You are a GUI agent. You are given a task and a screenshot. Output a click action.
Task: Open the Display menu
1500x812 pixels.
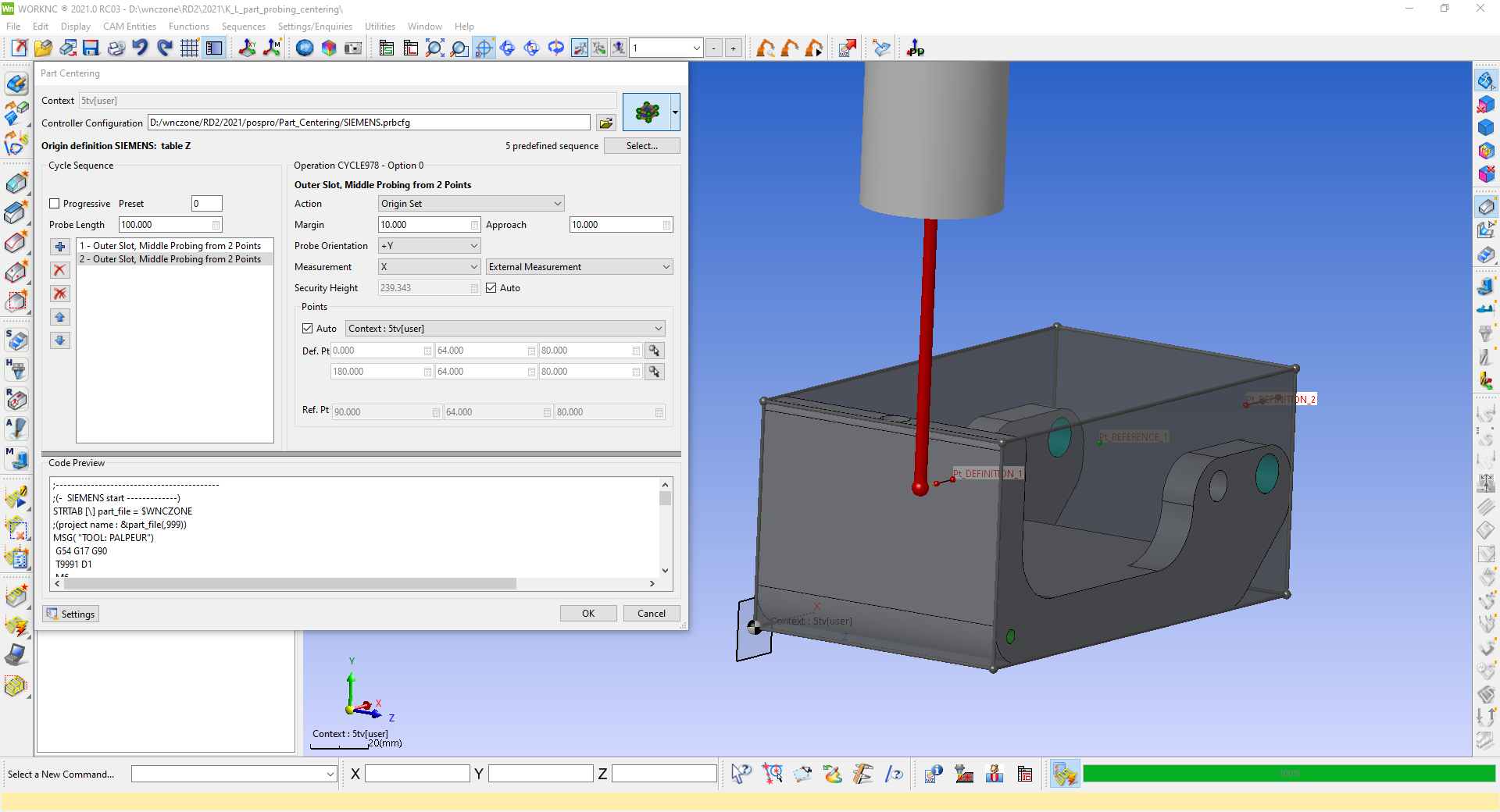(x=76, y=27)
